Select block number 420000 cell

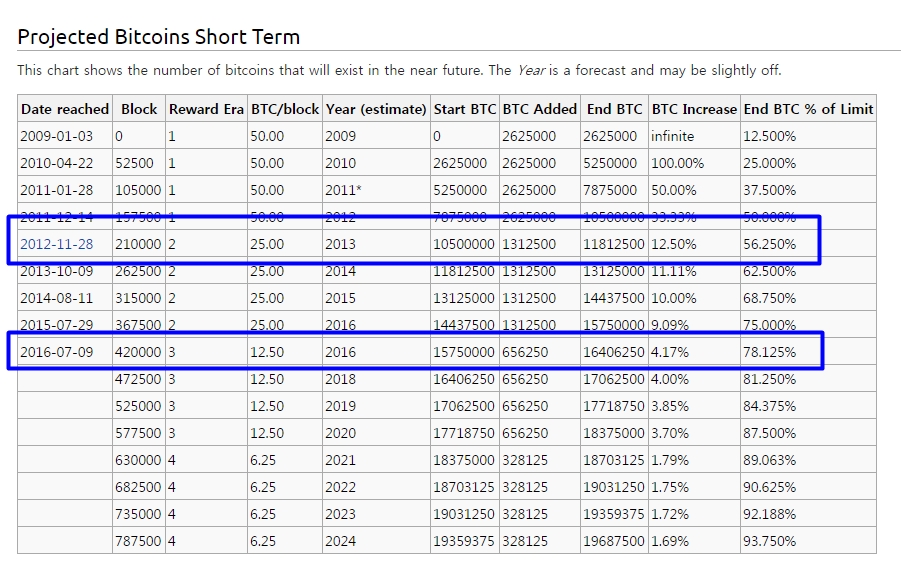click(139, 352)
